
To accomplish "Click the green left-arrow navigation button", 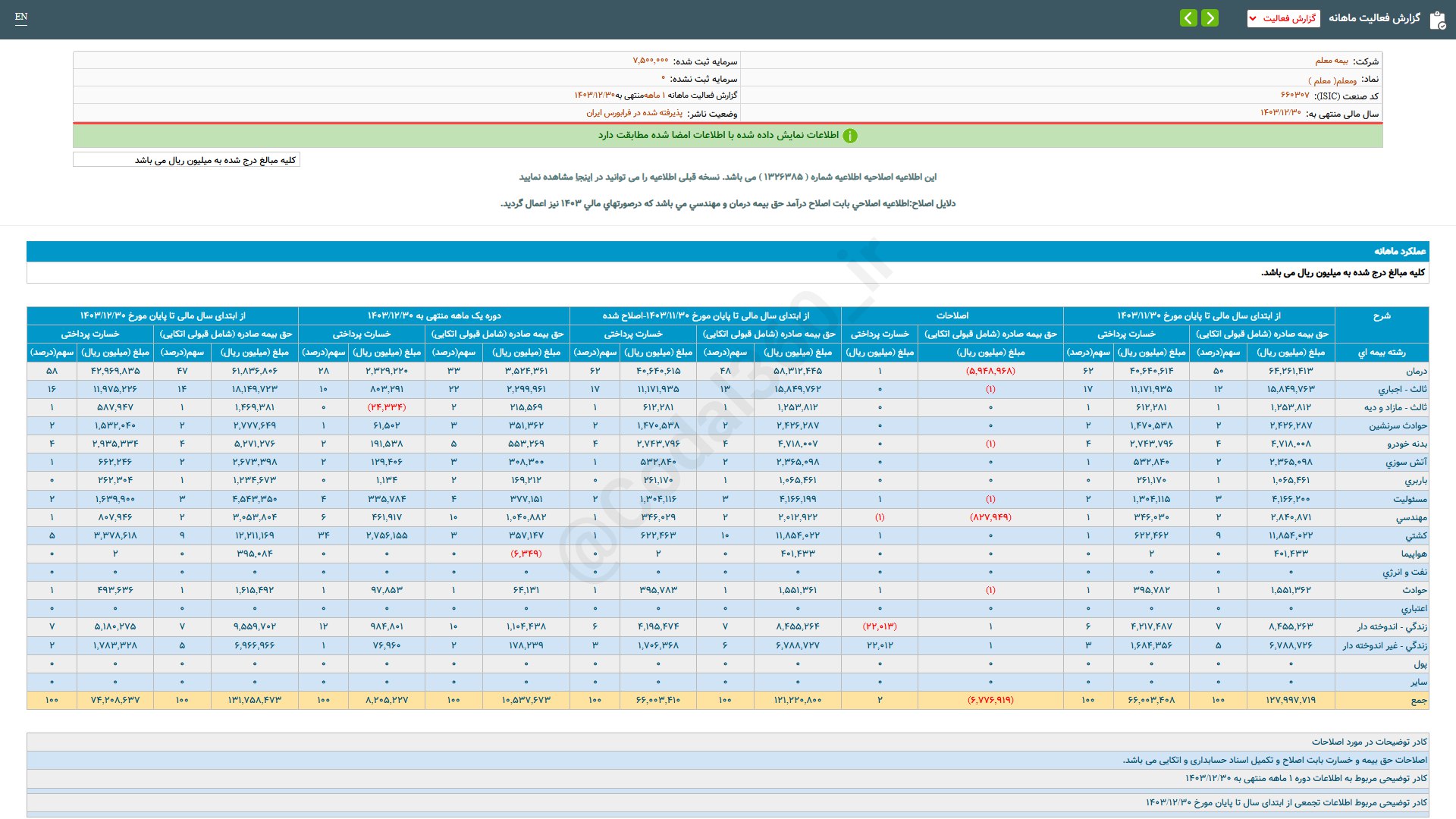I will (x=1188, y=17).
